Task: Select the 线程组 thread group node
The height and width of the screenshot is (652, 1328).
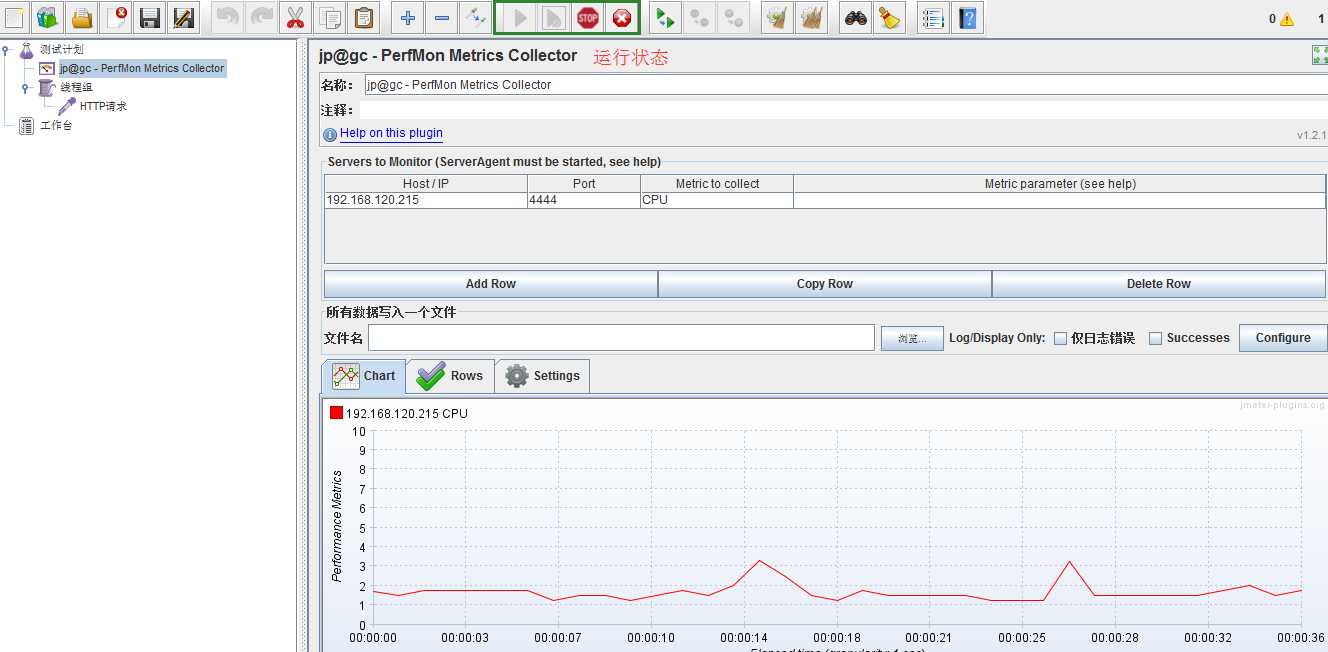Action: point(76,87)
